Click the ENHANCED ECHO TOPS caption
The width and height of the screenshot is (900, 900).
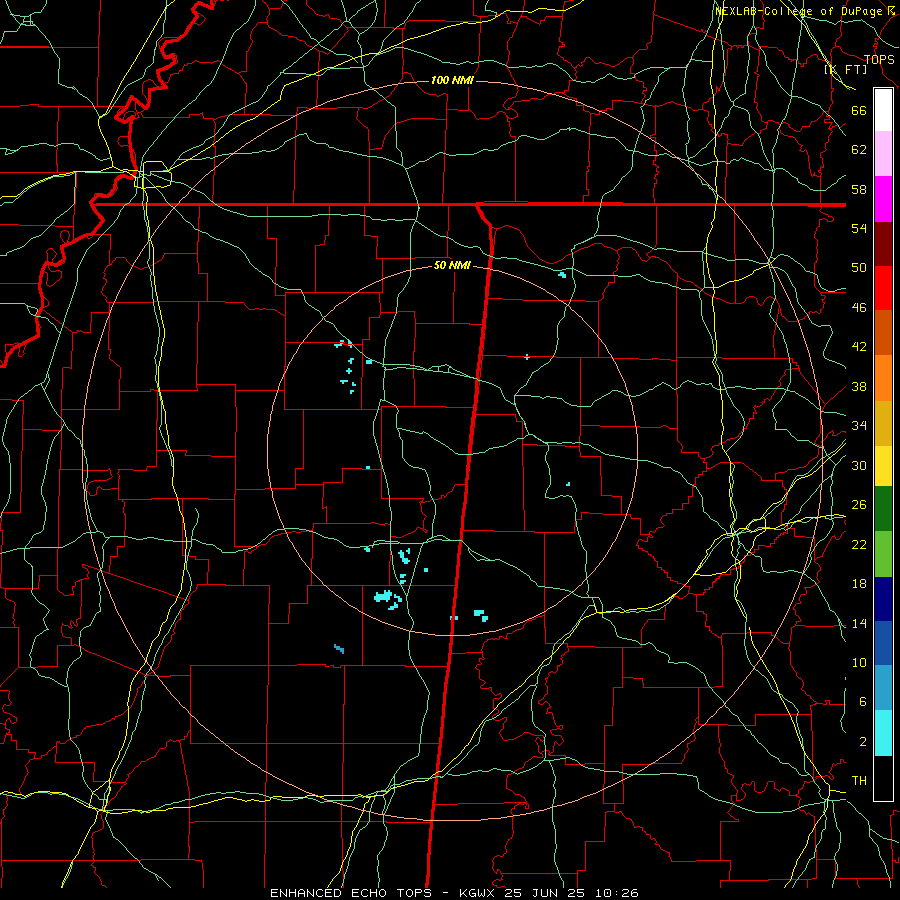click(351, 893)
